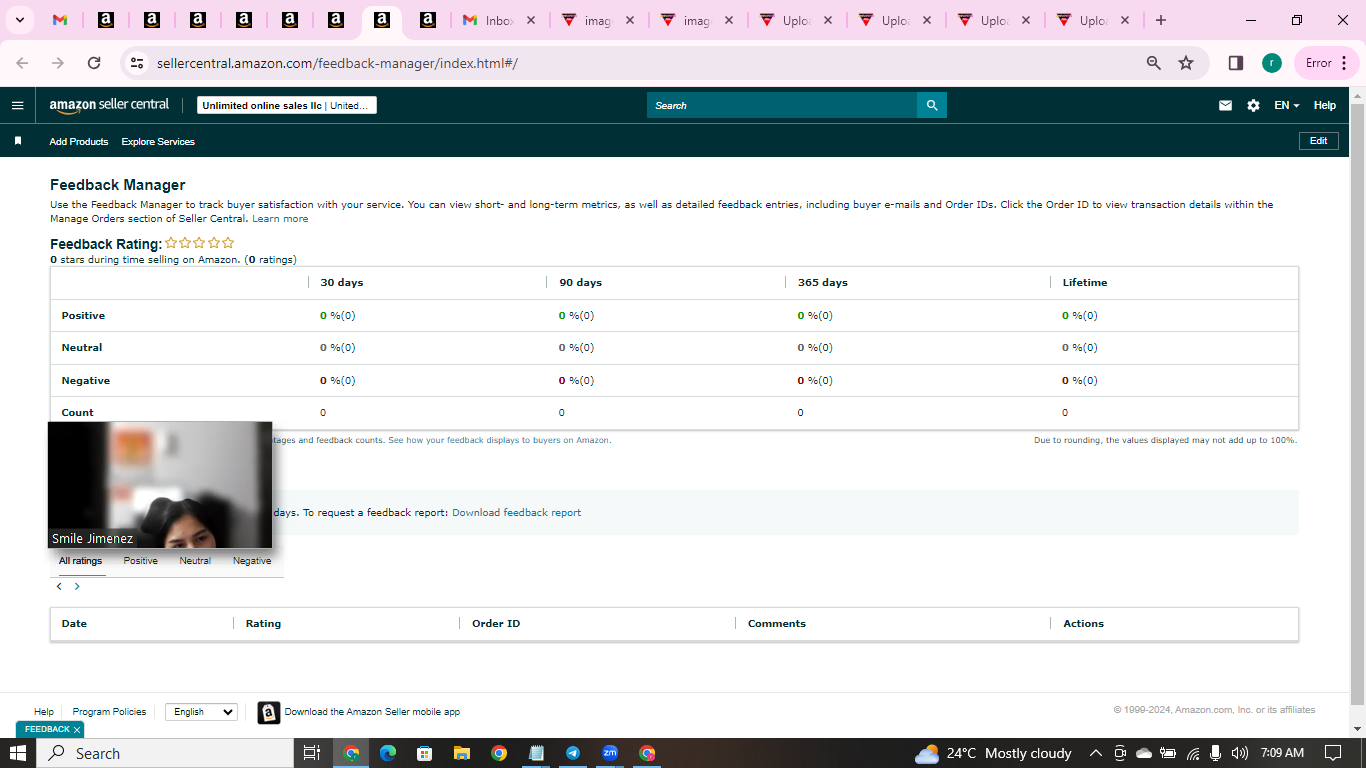Image resolution: width=1366 pixels, height=768 pixels.
Task: Open the EN language dropdown
Action: tap(1286, 105)
